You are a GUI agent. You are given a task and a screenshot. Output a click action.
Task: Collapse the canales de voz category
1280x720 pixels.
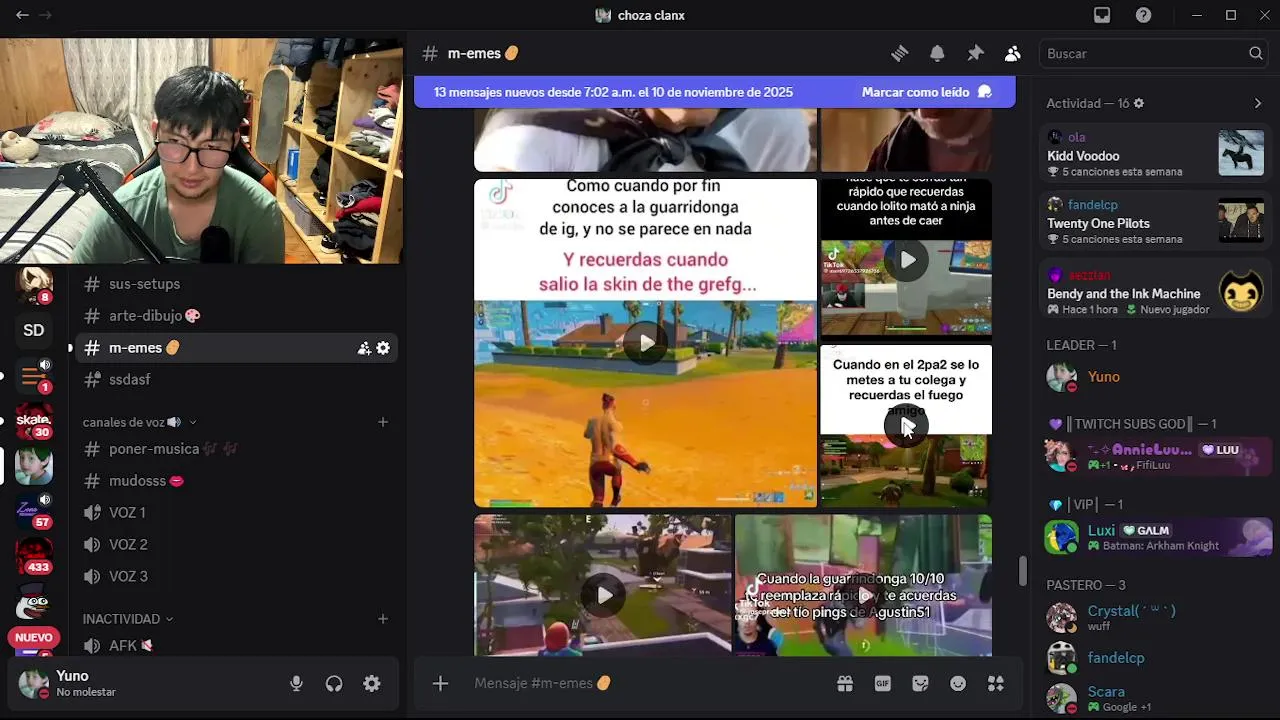click(x=139, y=422)
